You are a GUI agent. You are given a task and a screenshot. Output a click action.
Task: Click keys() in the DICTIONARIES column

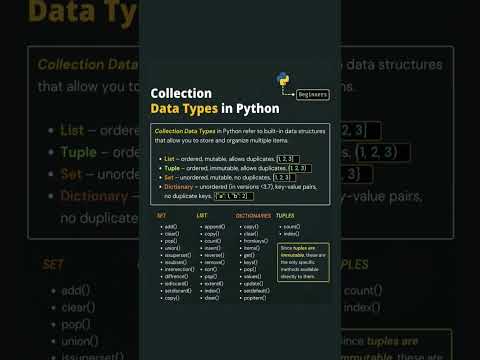(250, 262)
